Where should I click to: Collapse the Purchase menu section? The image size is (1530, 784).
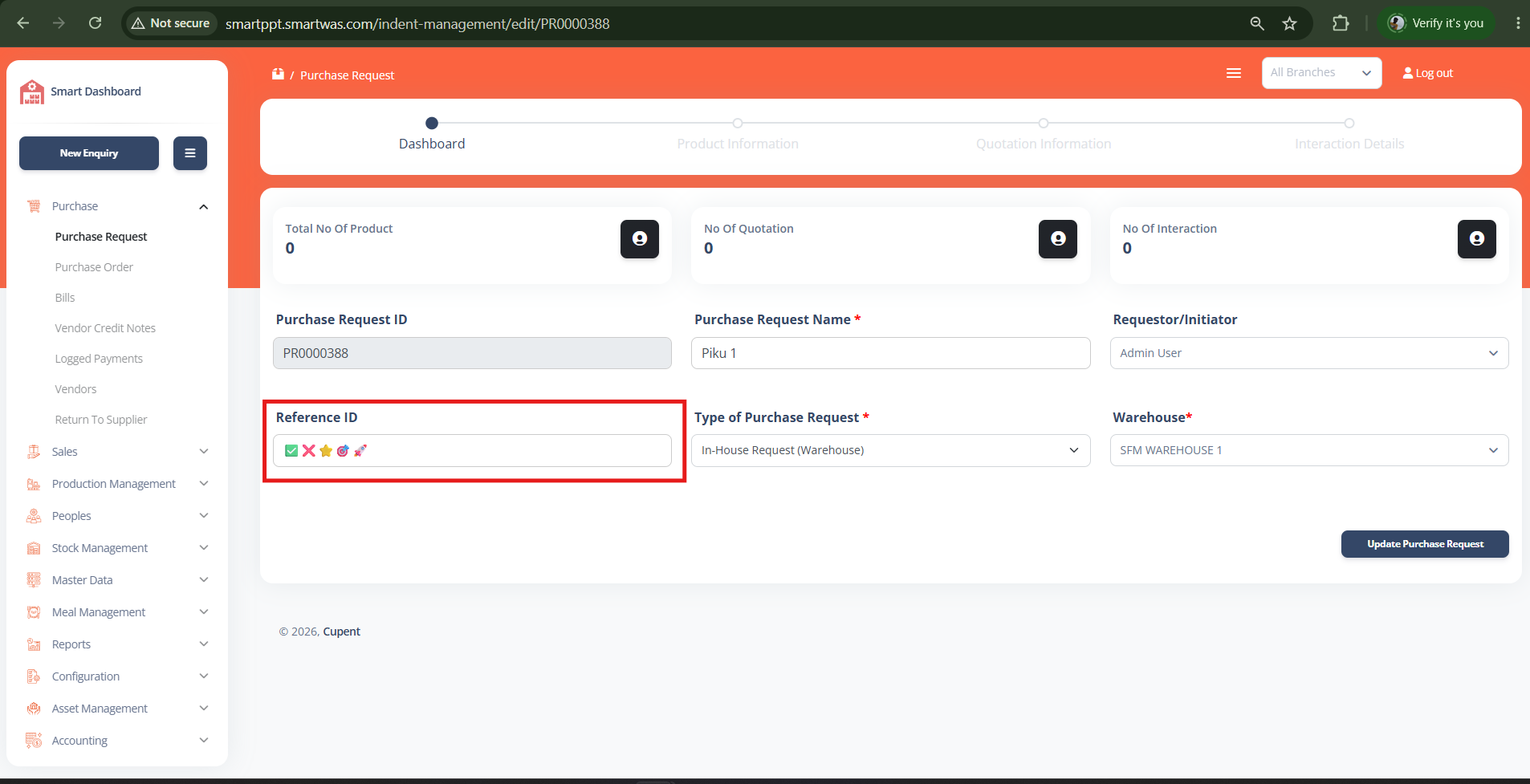pyautogui.click(x=204, y=207)
